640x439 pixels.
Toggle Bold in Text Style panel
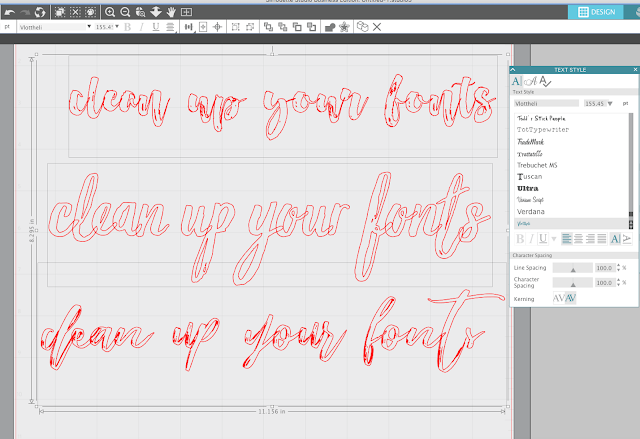pyautogui.click(x=520, y=239)
